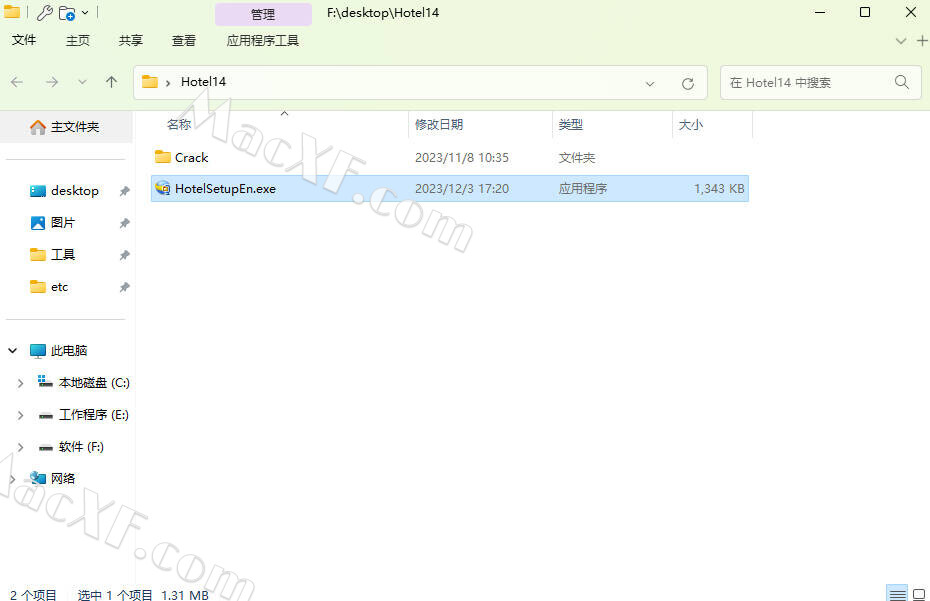
Task: Select the 管理 contextual tab
Action: pos(263,14)
